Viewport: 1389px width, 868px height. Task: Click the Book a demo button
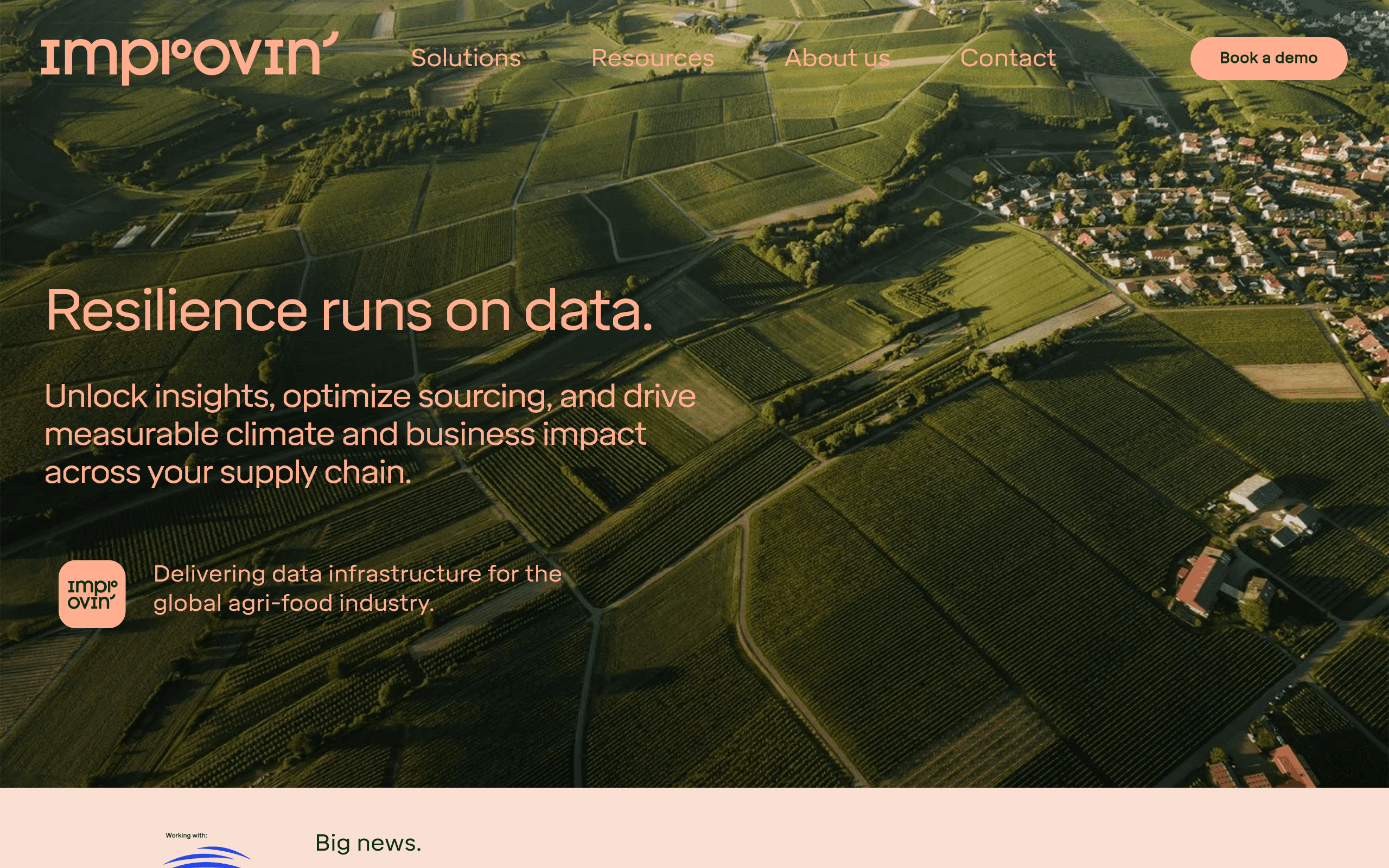click(1269, 58)
